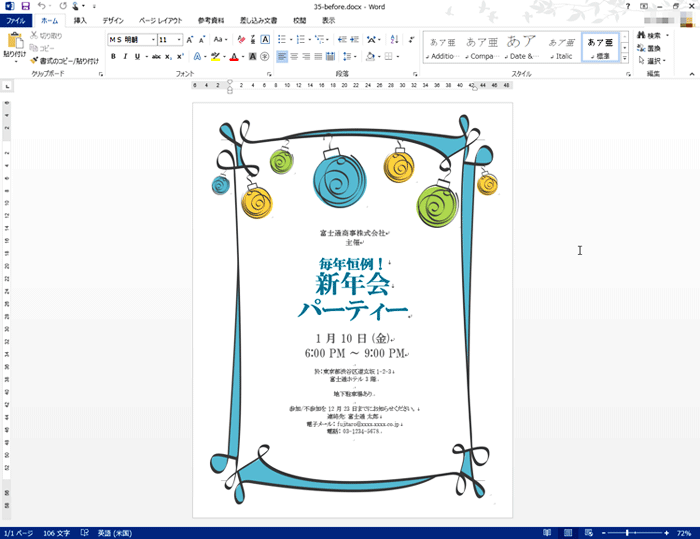This screenshot has width=700, height=539.
Task: Apply red font color
Action: click(x=234, y=57)
